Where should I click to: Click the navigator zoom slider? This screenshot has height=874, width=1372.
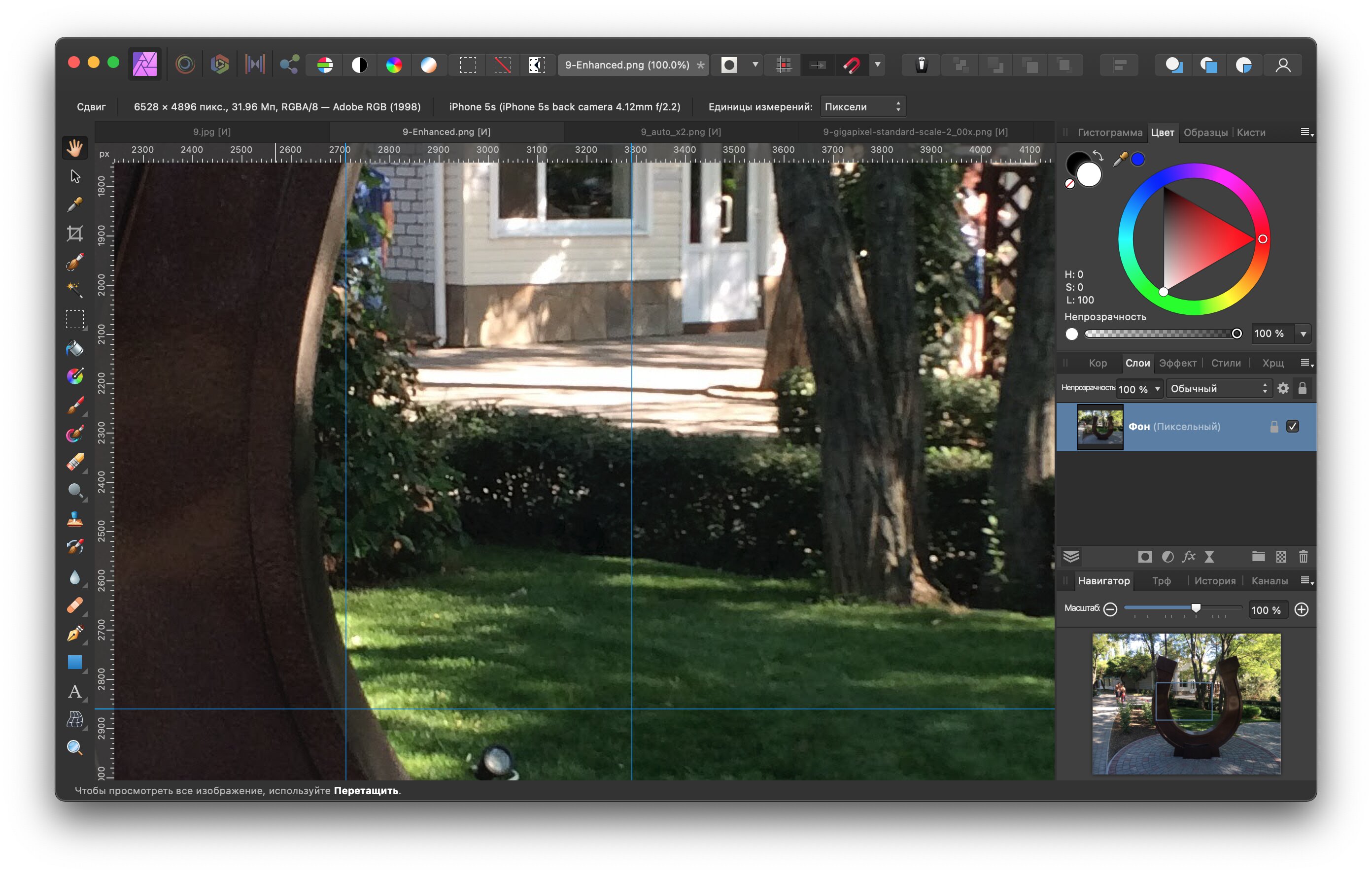coord(1183,609)
